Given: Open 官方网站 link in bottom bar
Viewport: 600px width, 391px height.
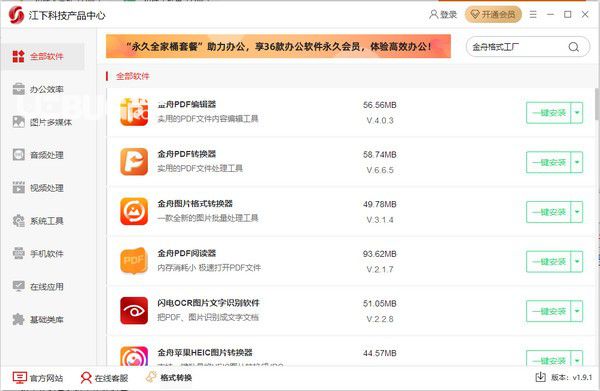Looking at the screenshot, I should pos(38,378).
